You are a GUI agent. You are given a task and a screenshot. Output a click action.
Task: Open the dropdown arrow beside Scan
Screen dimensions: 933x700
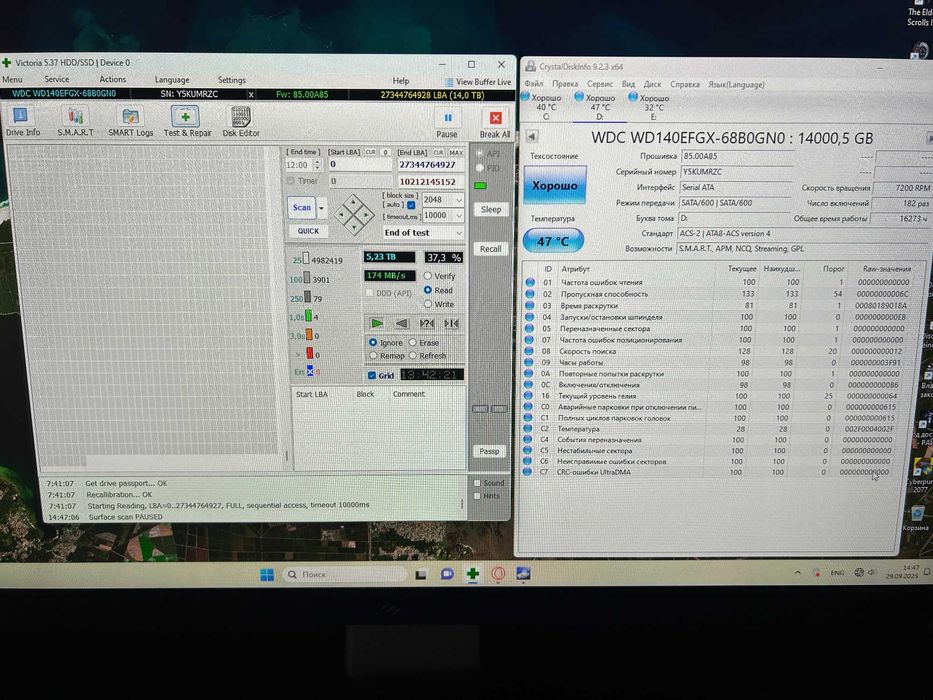[x=321, y=208]
